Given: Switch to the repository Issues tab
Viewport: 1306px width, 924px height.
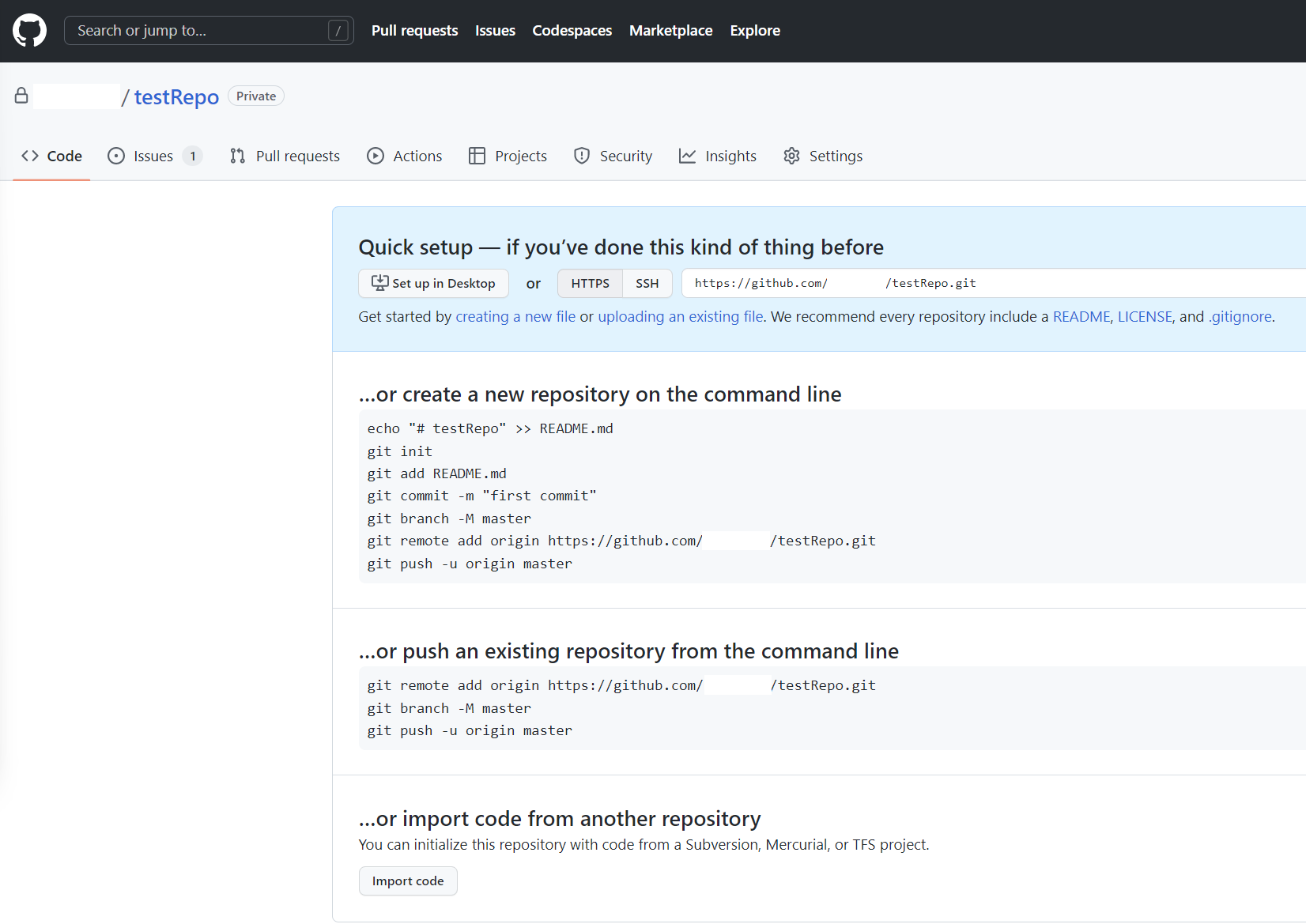Looking at the screenshot, I should [x=156, y=156].
